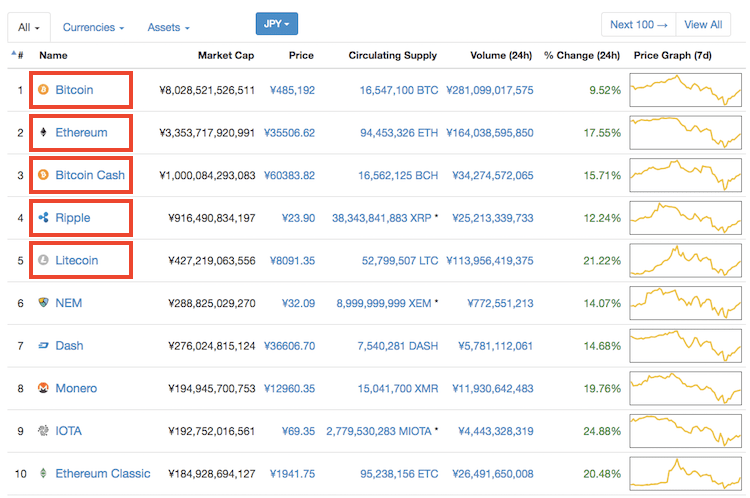
Task: Click volume ¥113,956,419,375 for Litecoin
Action: (x=490, y=260)
